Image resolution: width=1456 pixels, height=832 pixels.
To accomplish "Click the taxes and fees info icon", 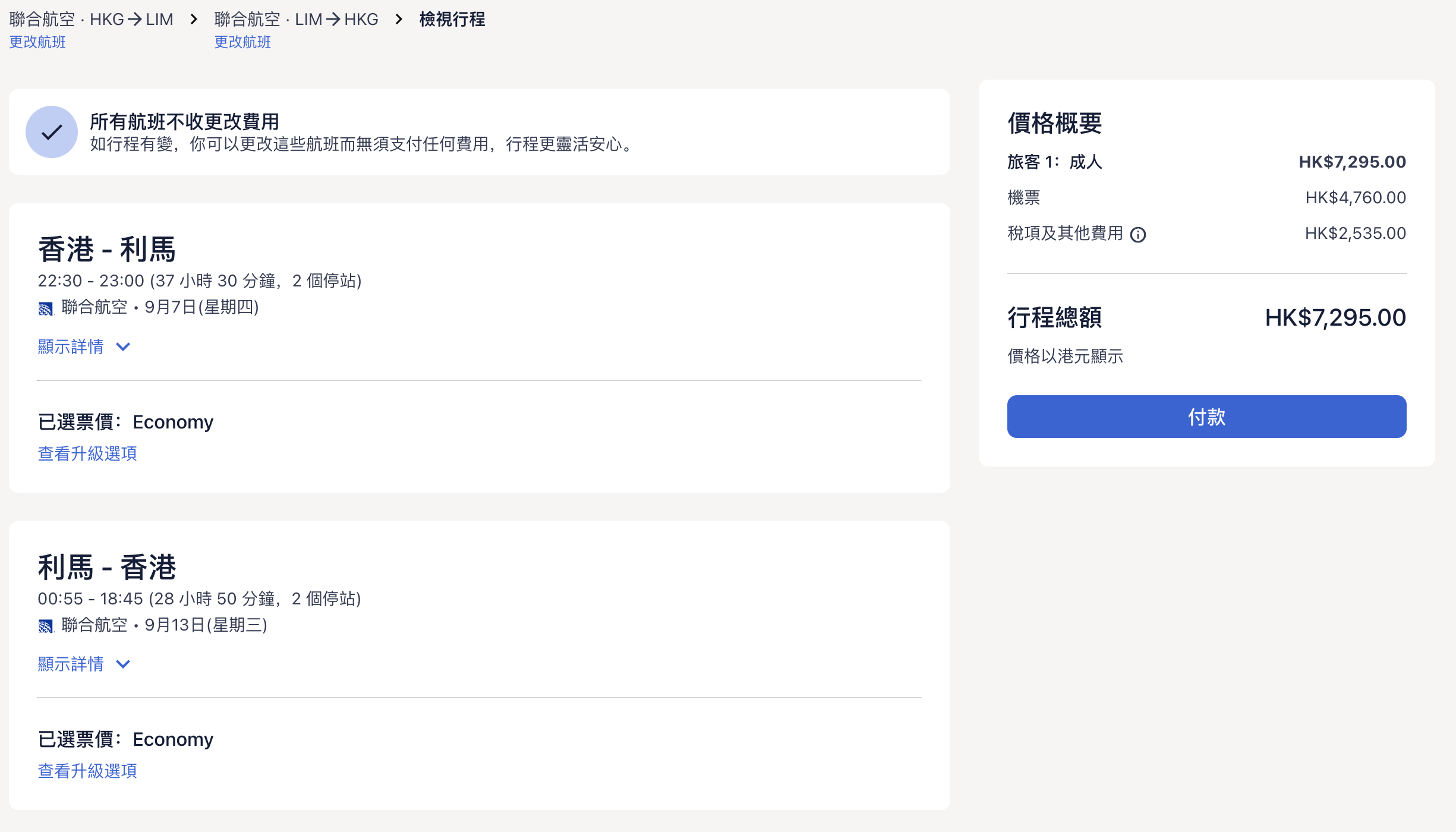I will 1137,235.
